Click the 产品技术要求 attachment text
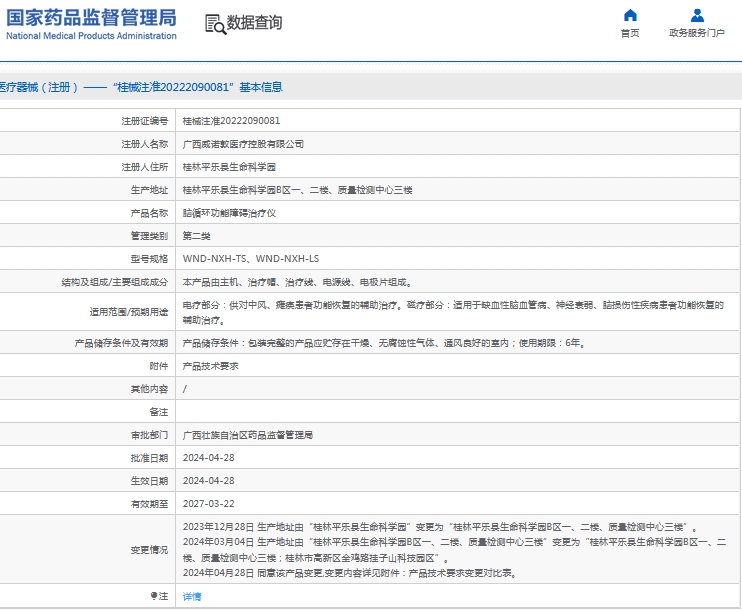The height and width of the screenshot is (611, 742). (211, 366)
